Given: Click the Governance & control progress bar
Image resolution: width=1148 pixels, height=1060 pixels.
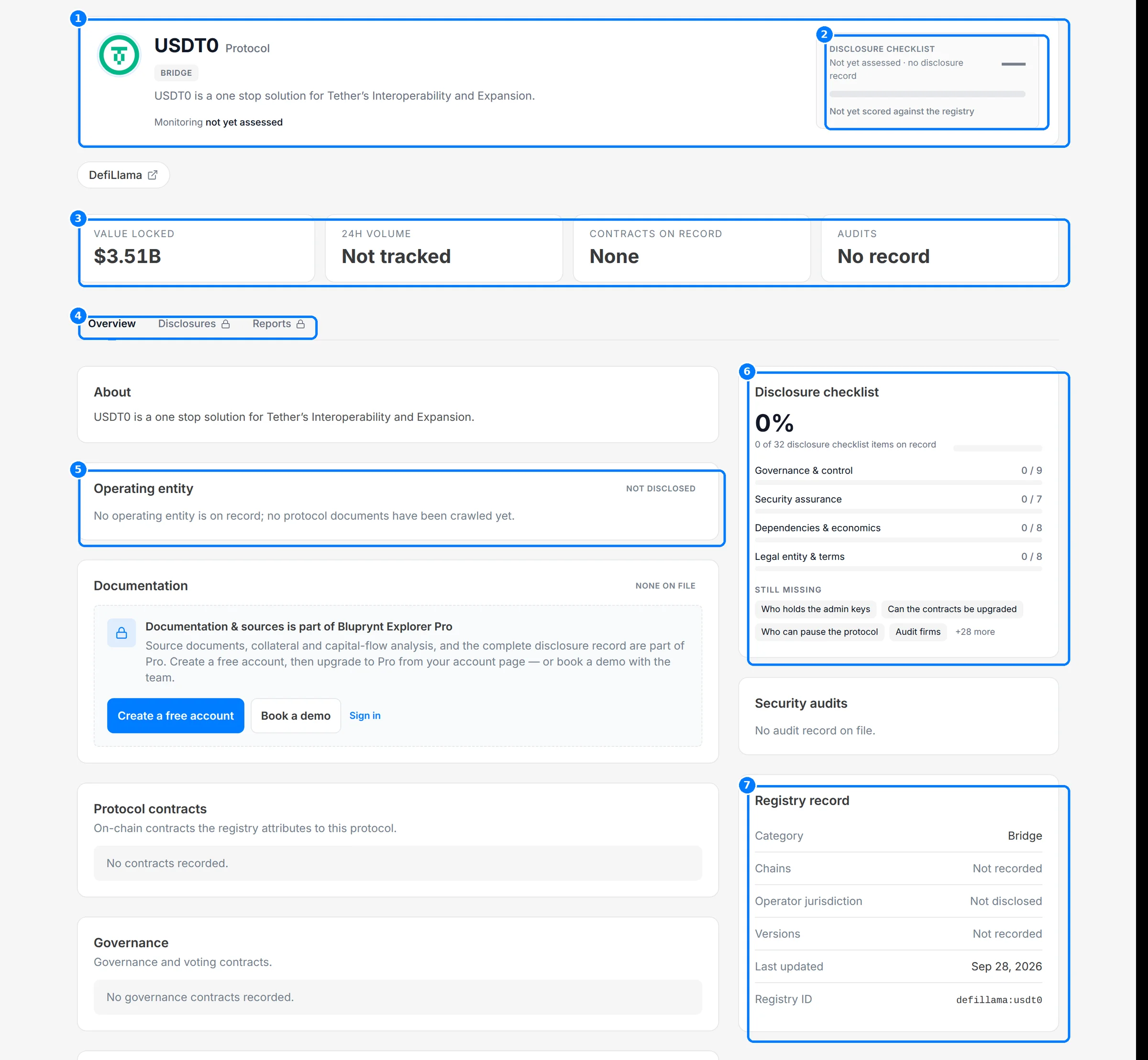Looking at the screenshot, I should click(x=898, y=483).
